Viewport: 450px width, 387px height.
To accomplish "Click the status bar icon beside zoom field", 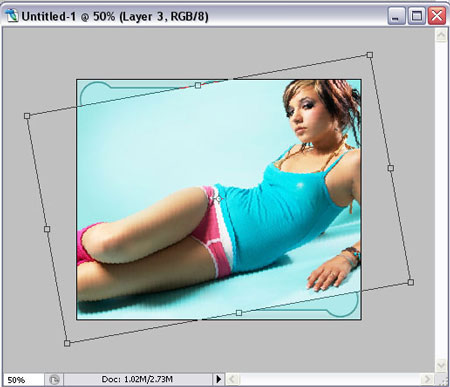I will tap(54, 380).
